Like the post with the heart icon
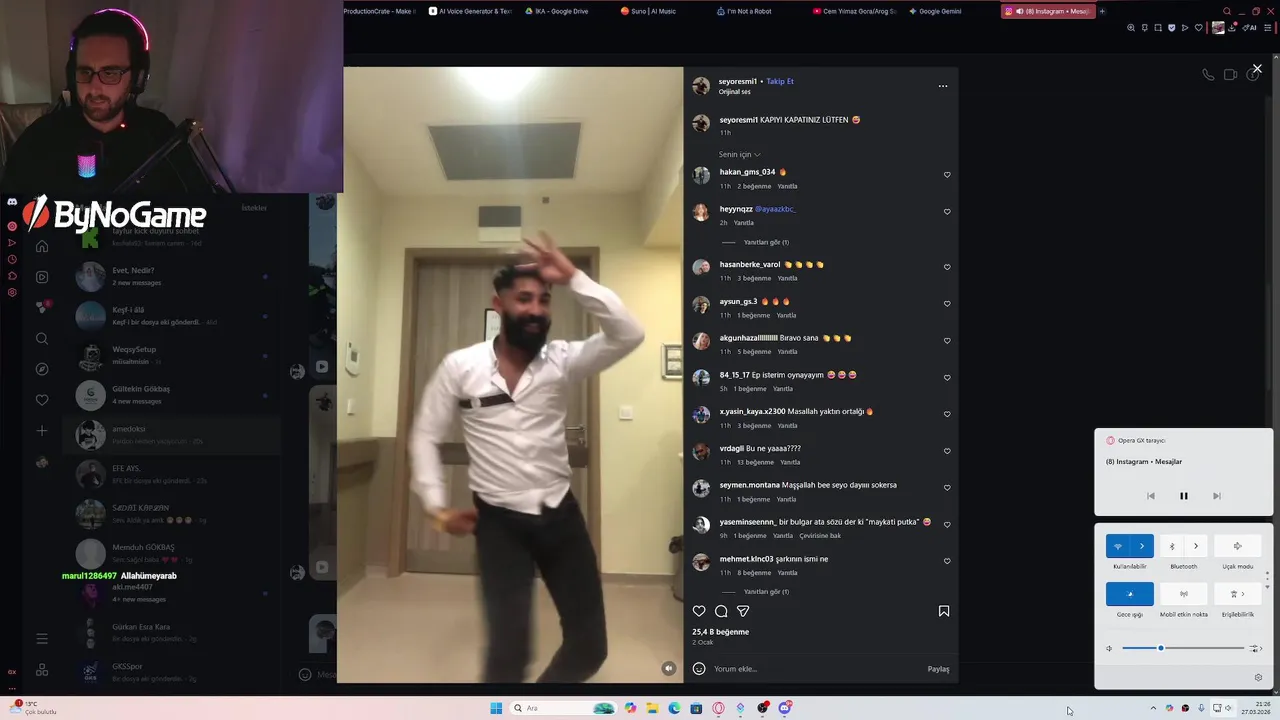Image resolution: width=1280 pixels, height=720 pixels. click(x=699, y=611)
